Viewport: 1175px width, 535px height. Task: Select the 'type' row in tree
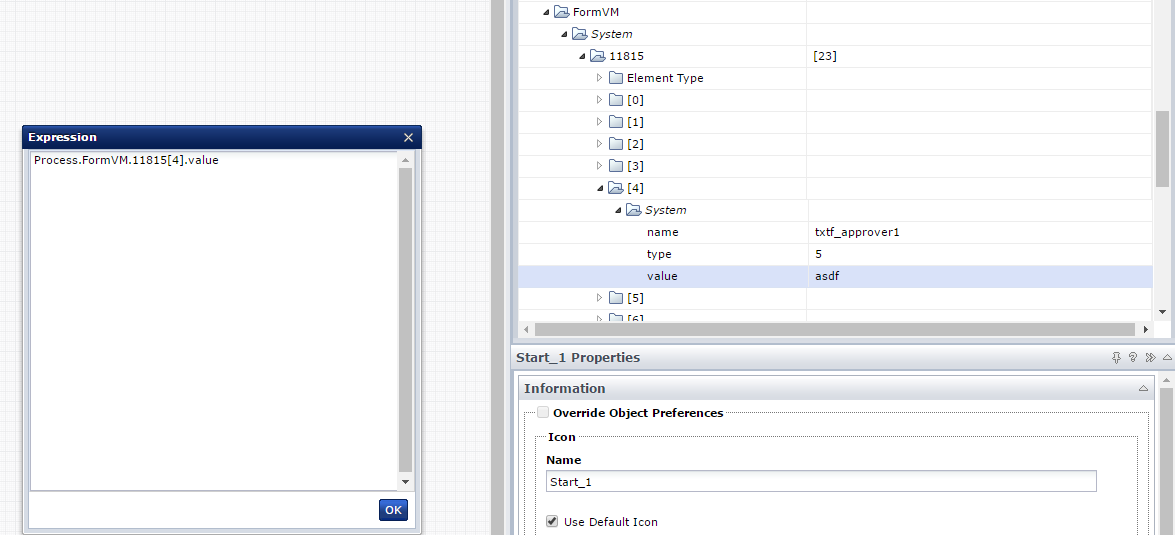pyautogui.click(x=835, y=254)
